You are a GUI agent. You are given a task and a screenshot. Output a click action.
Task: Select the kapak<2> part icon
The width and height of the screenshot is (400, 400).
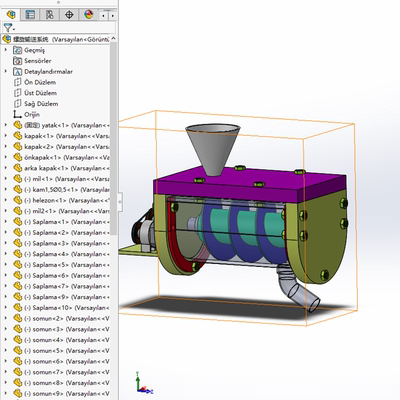[x=18, y=146]
